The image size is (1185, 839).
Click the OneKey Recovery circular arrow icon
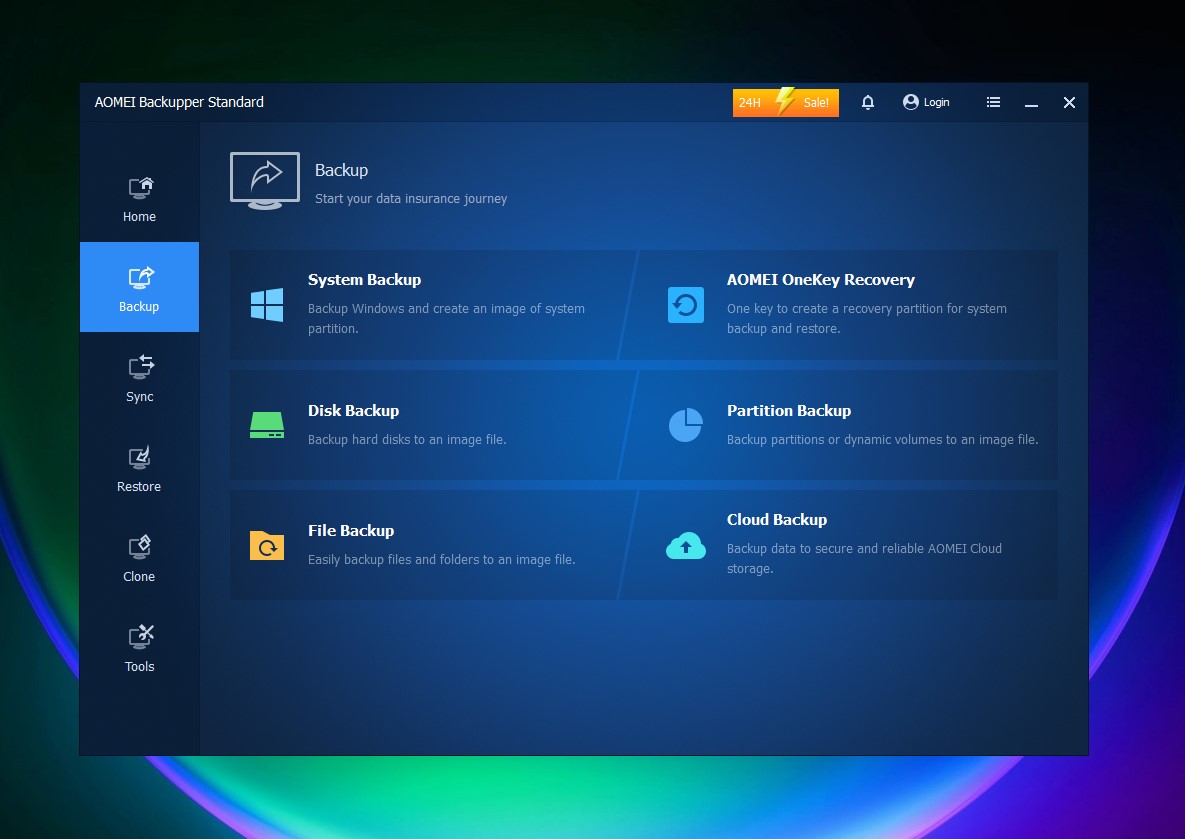(685, 305)
